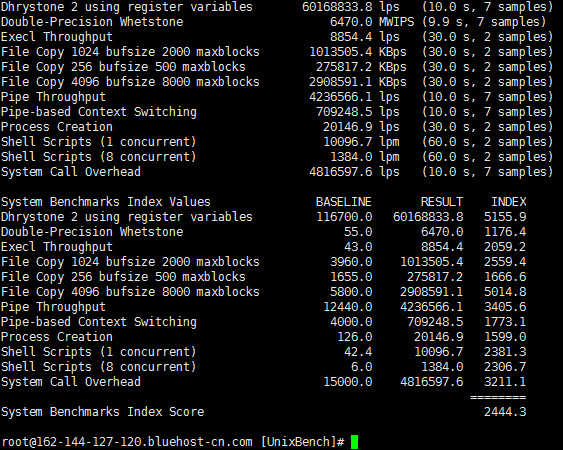Click RESULT value 1013505.4 in index table

pyautogui.click(x=432, y=262)
